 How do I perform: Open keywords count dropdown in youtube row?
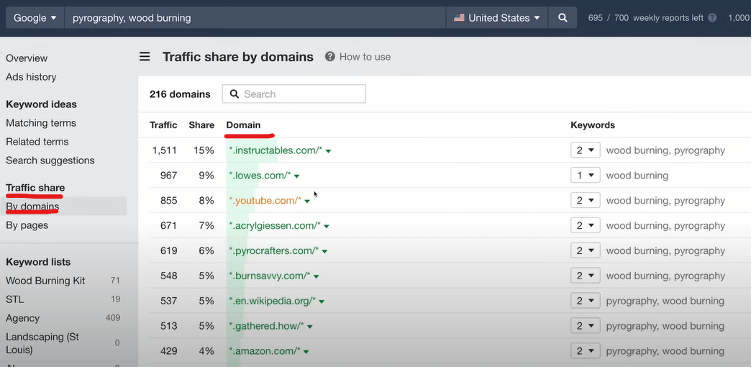[585, 201]
